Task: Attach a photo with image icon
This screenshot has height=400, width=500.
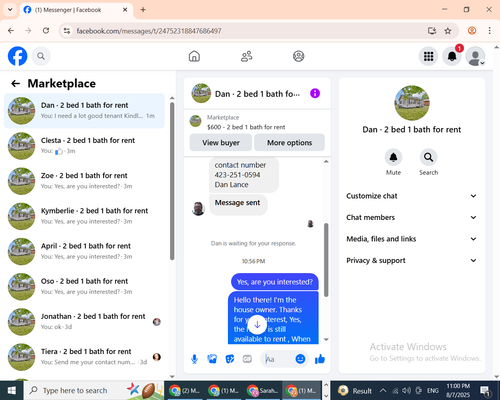Action: [212, 359]
